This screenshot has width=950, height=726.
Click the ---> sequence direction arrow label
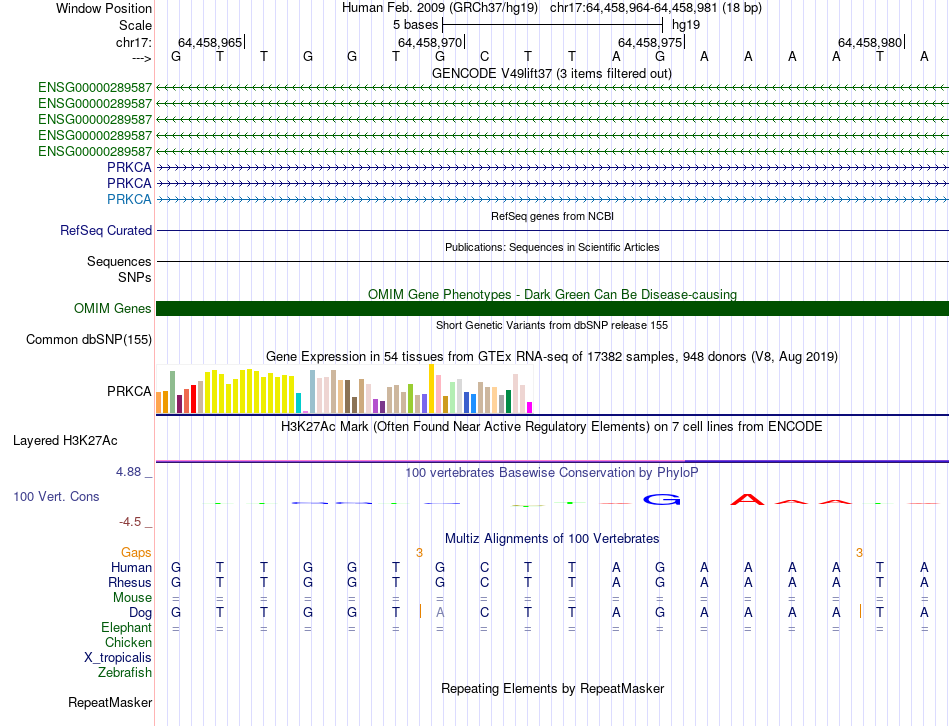point(142,58)
